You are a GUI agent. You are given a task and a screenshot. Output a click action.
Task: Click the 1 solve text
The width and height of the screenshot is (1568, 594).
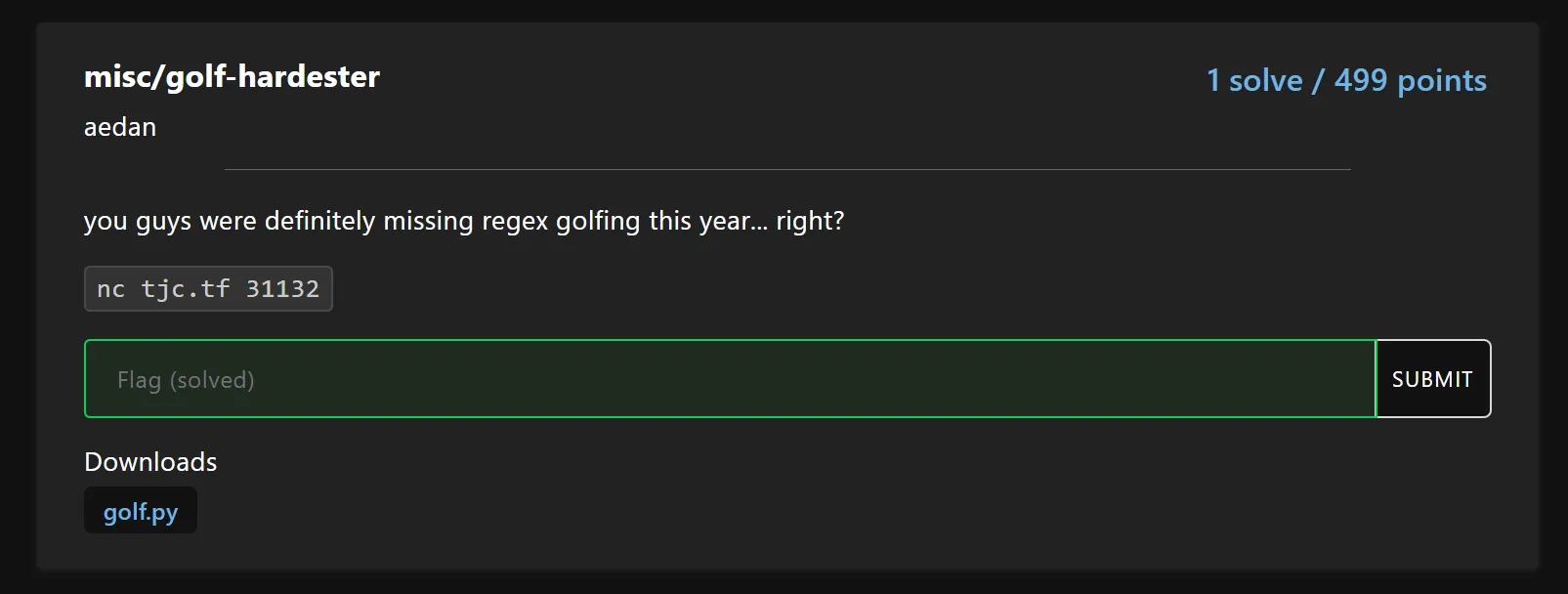point(1254,80)
